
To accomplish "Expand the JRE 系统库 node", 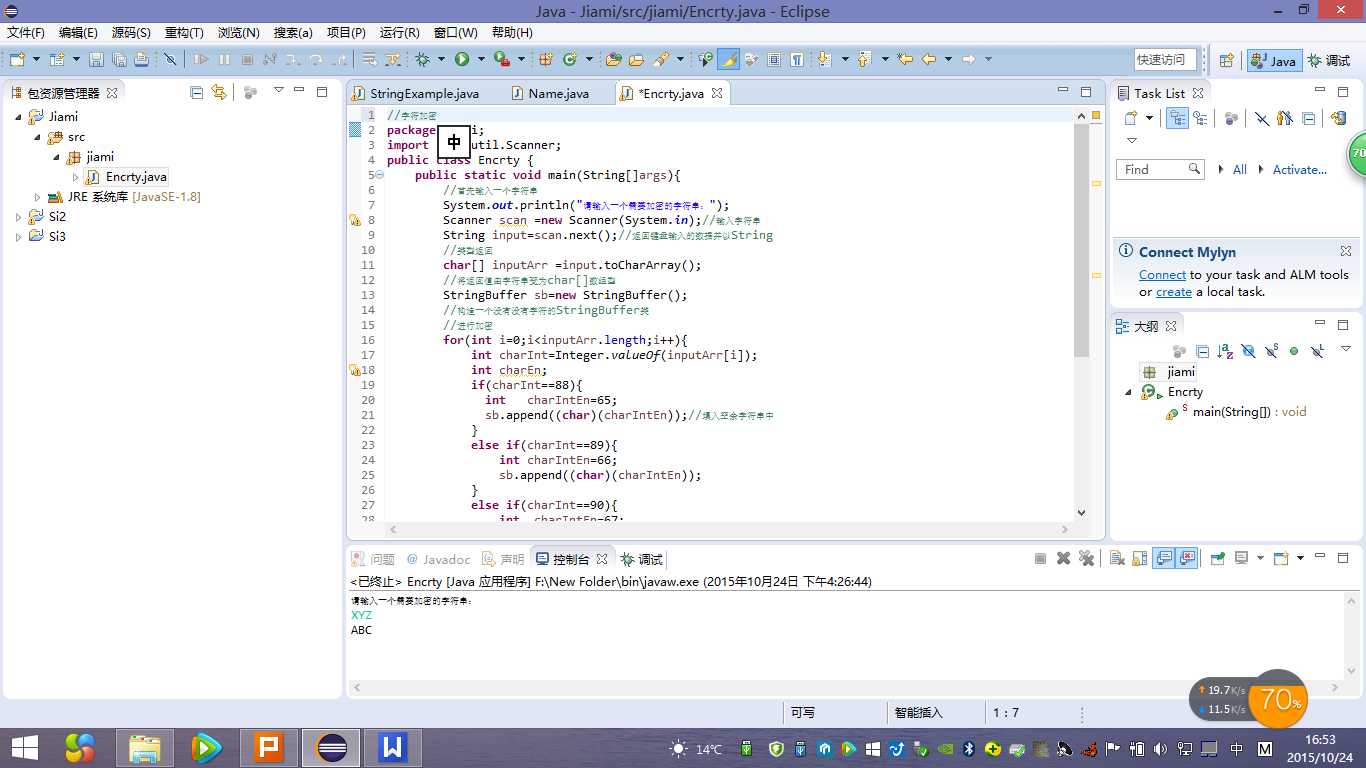I will [x=38, y=197].
